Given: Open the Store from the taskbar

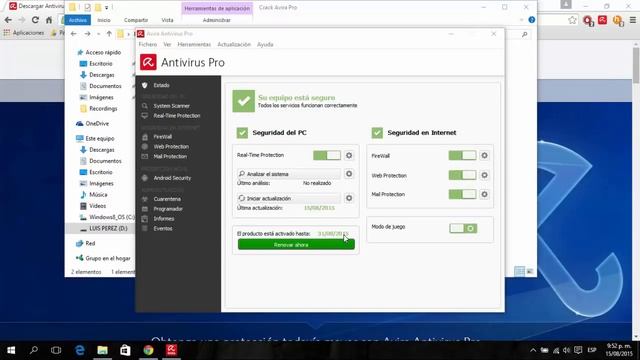Looking at the screenshot, I should click(125, 350).
